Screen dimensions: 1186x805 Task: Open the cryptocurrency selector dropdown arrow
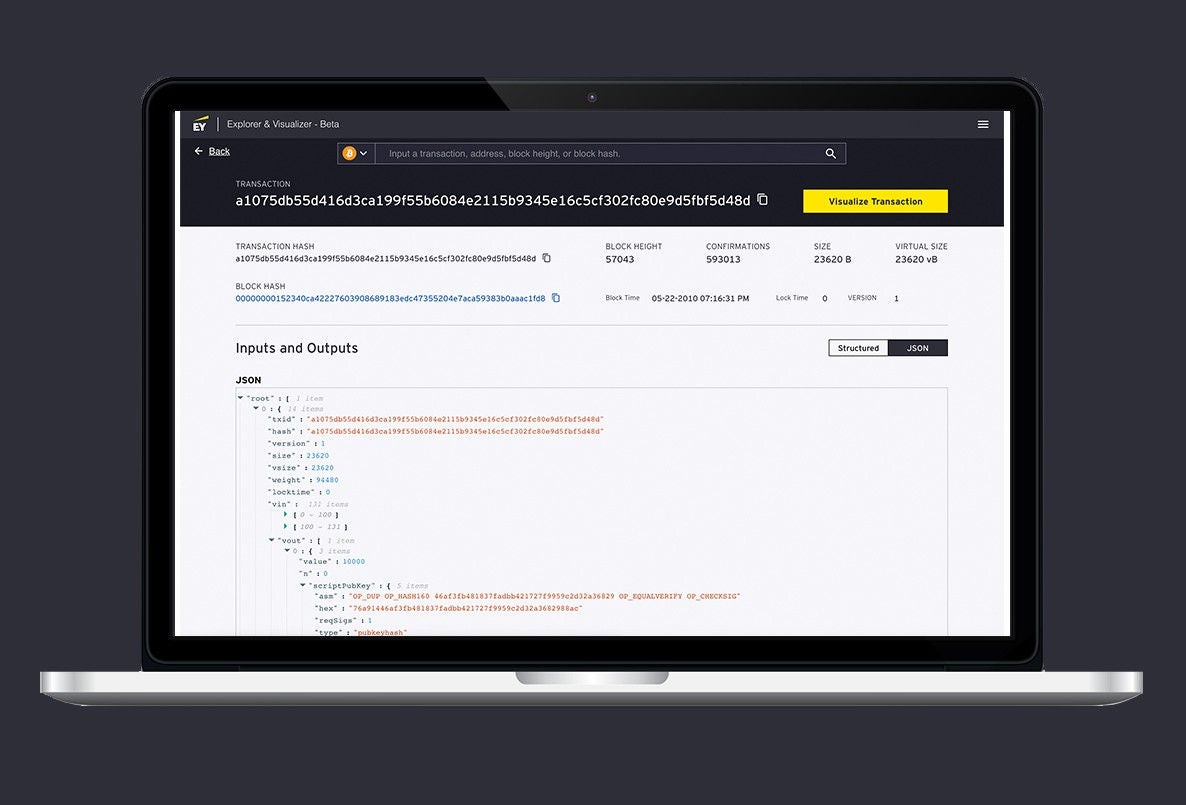coord(364,153)
